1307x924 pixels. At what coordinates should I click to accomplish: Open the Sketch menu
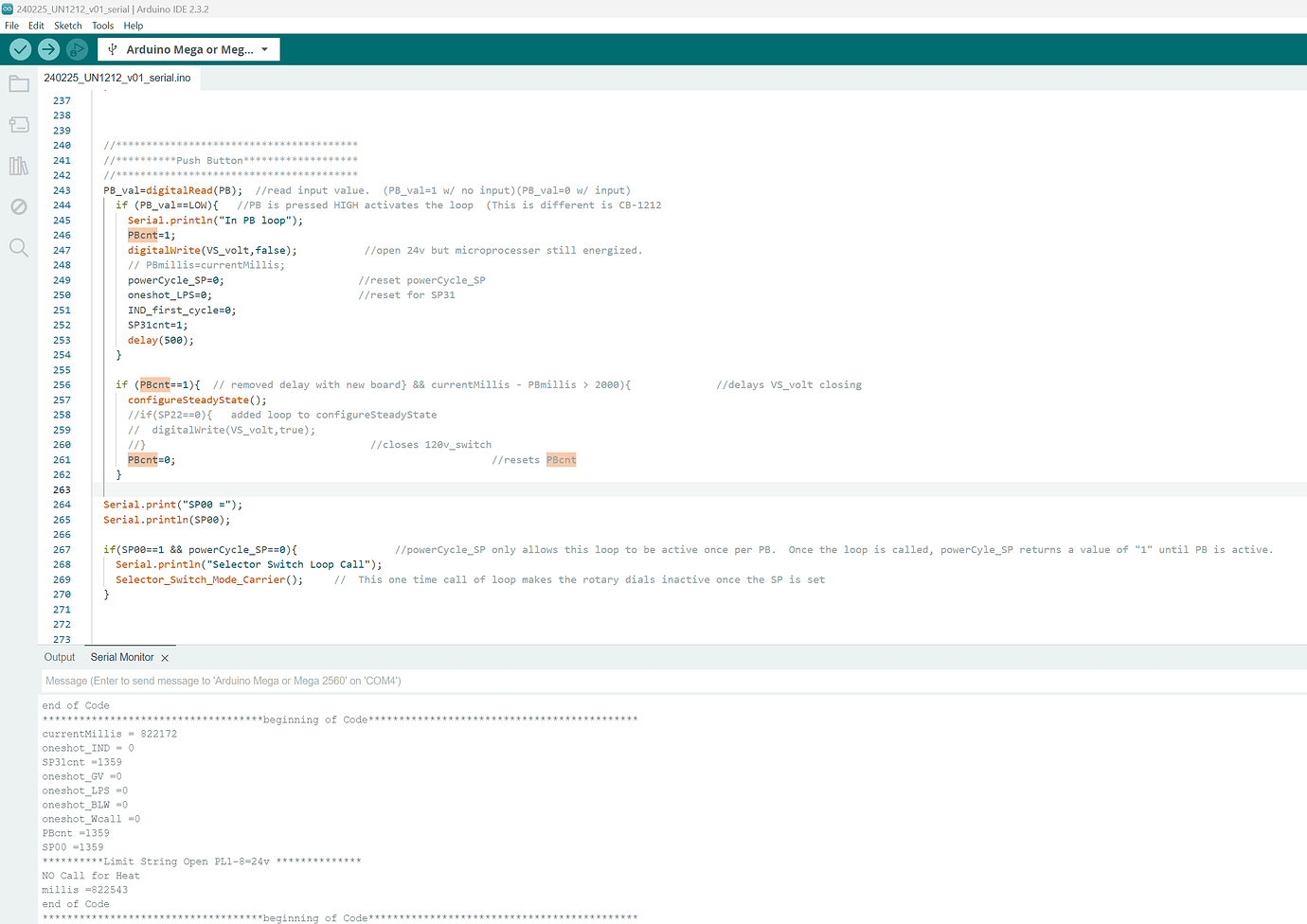(x=67, y=26)
